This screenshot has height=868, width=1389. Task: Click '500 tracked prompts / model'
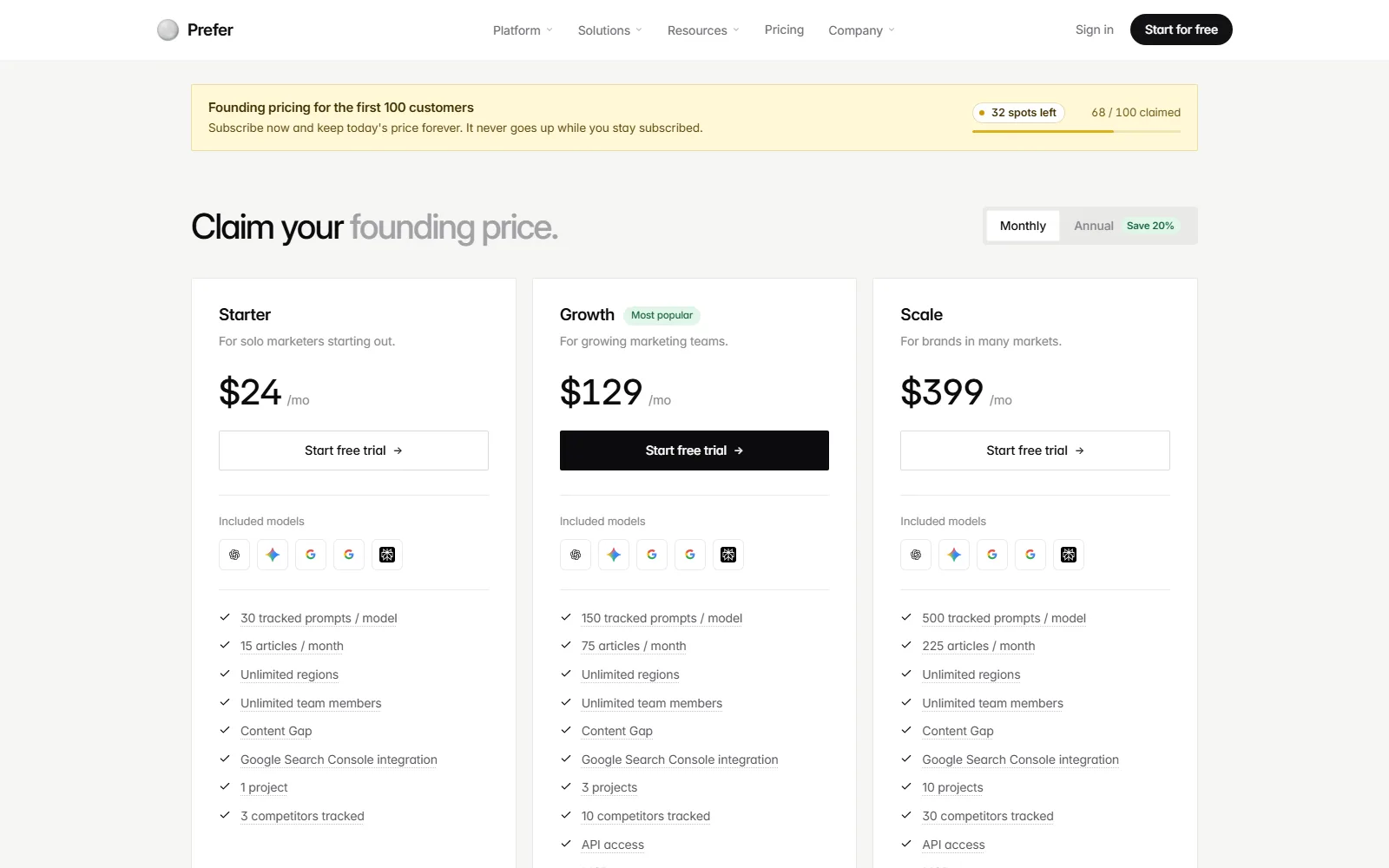tap(1004, 618)
